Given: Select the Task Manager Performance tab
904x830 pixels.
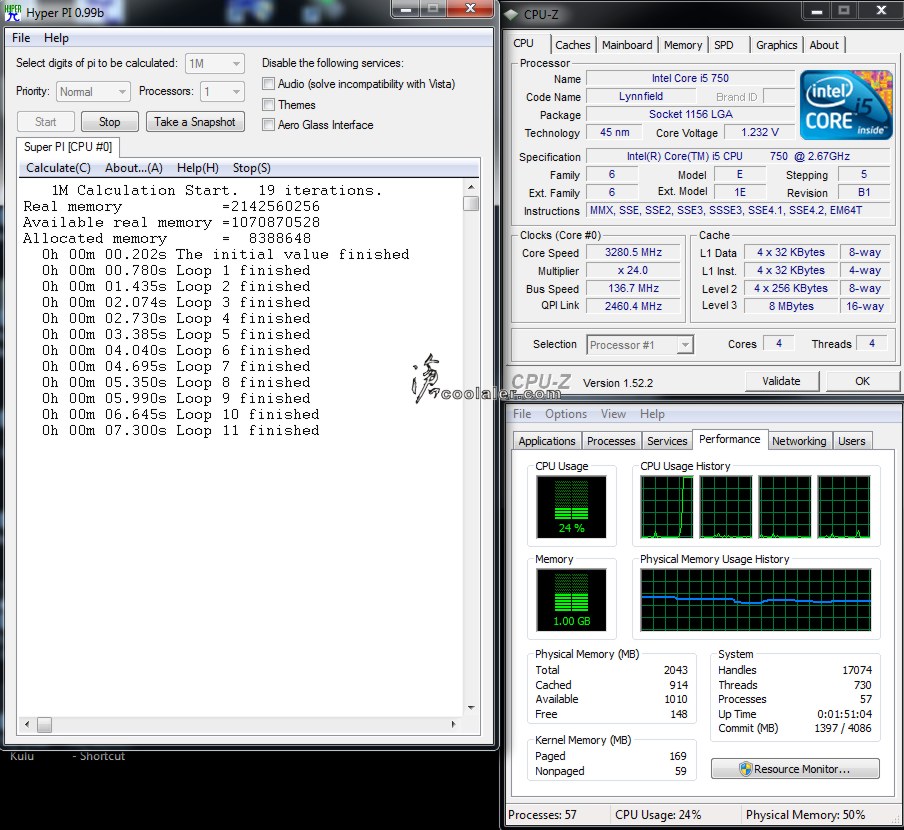Looking at the screenshot, I should (730, 439).
